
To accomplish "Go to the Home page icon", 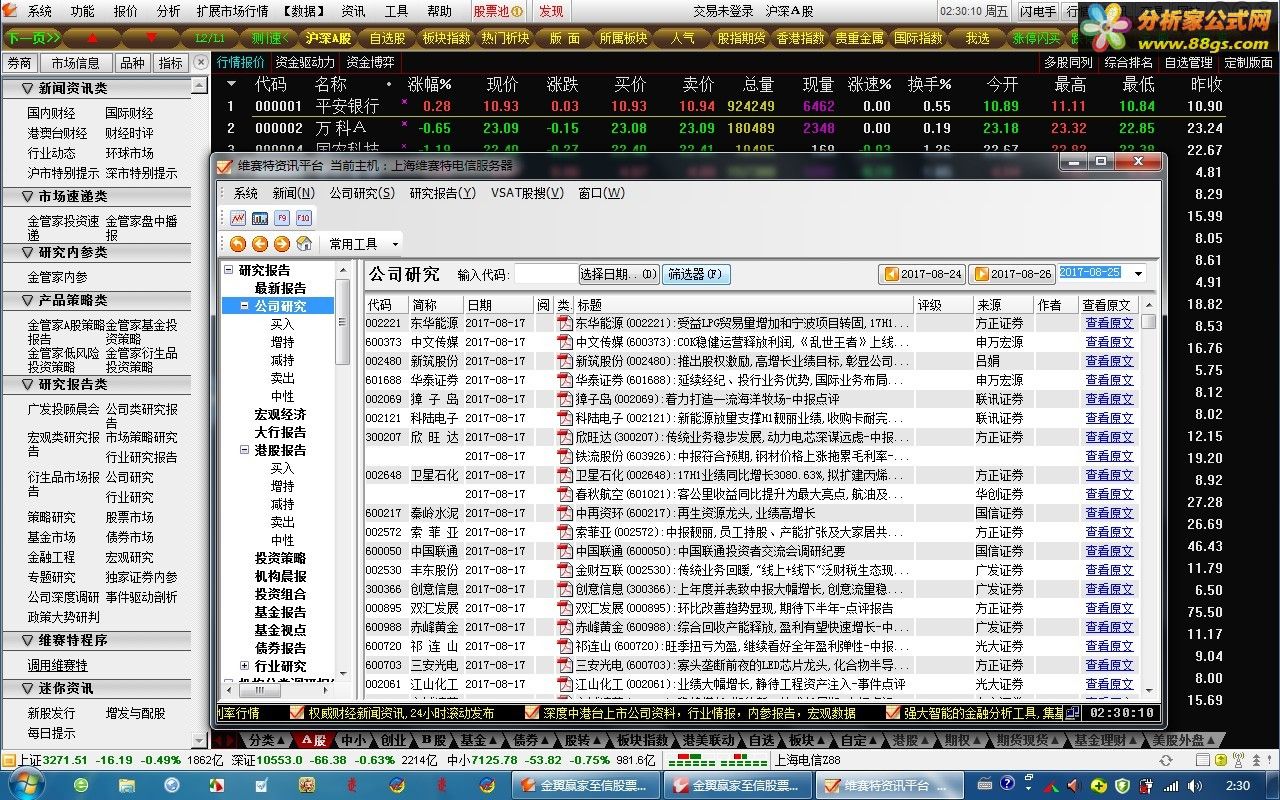I will click(x=304, y=244).
